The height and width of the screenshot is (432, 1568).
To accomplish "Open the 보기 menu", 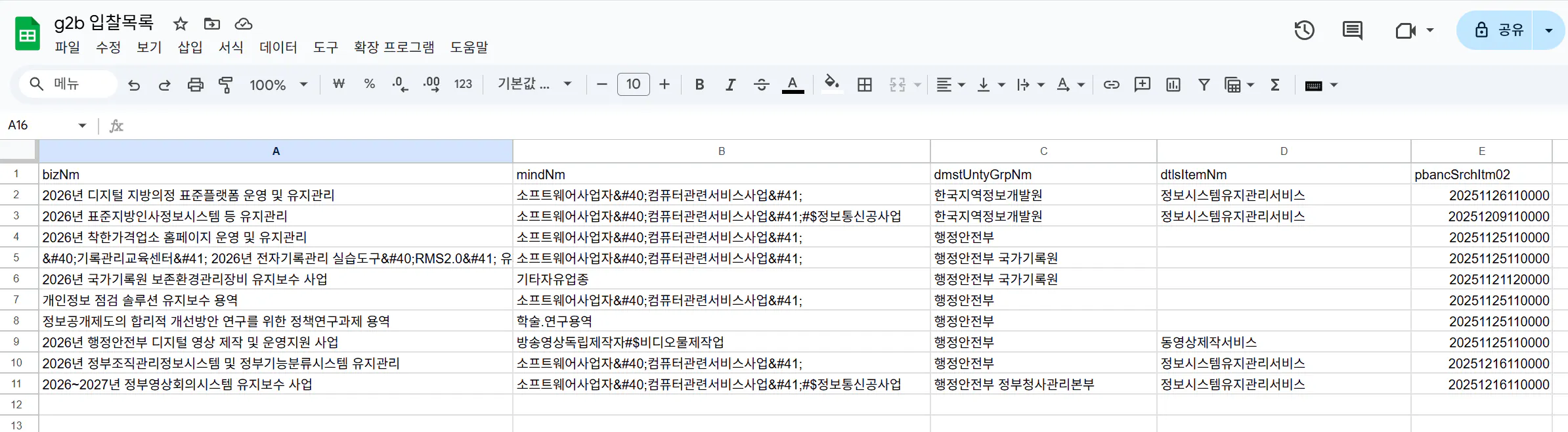I will (149, 47).
